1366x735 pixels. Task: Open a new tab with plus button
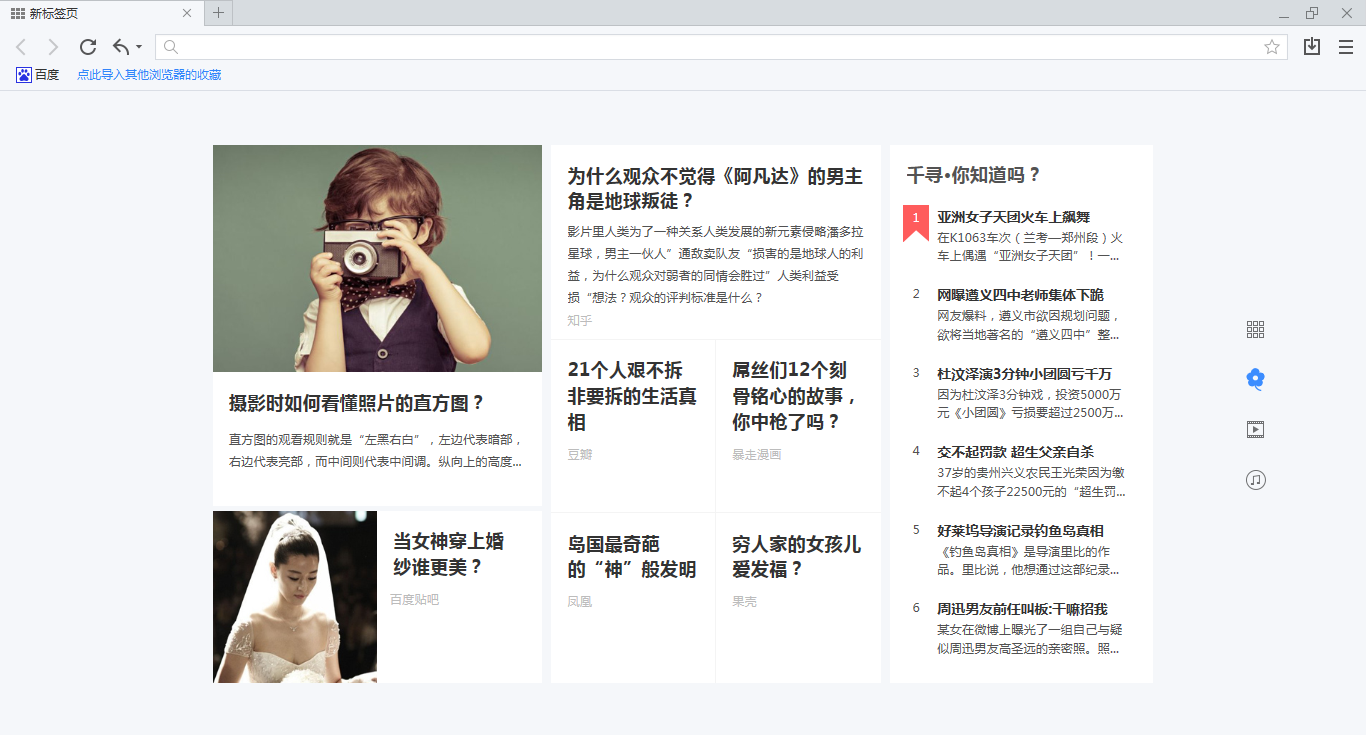tap(218, 13)
